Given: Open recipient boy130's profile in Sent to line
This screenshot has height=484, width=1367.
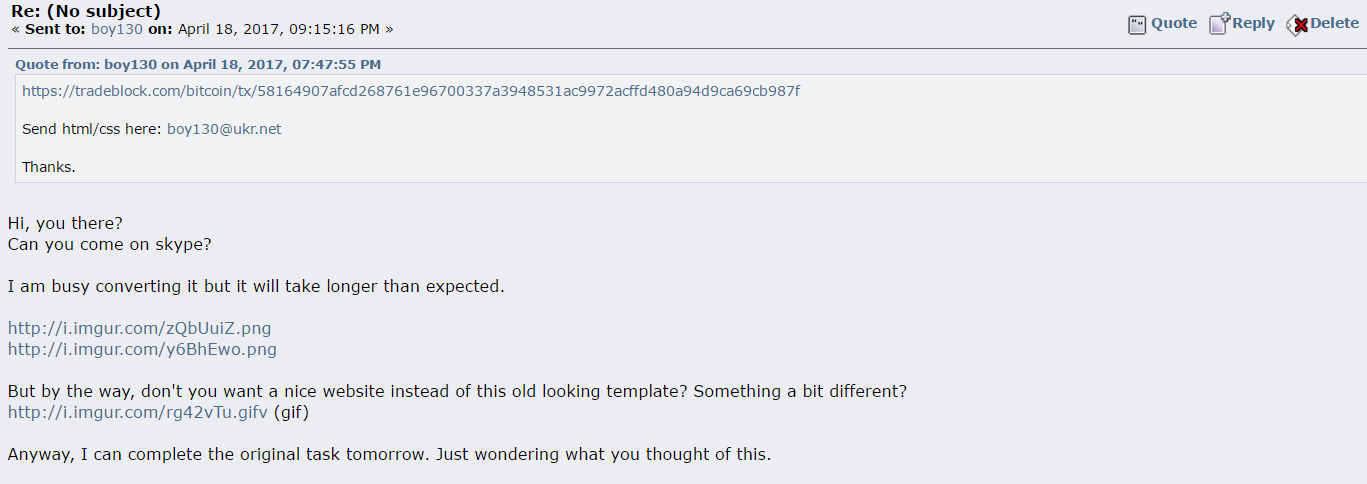Looking at the screenshot, I should tap(117, 29).
